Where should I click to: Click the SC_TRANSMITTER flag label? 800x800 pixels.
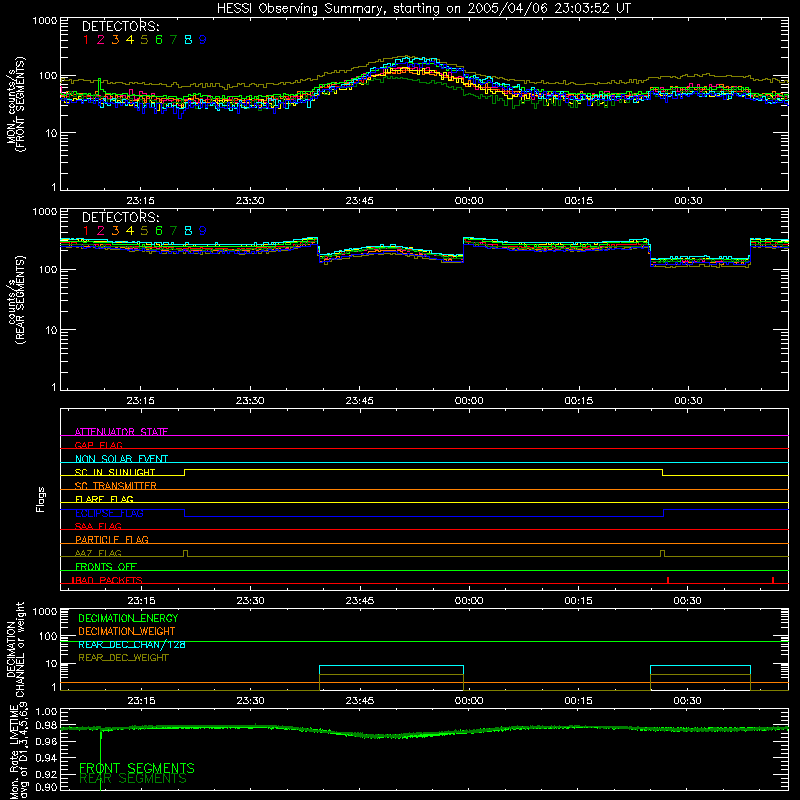click(x=115, y=485)
